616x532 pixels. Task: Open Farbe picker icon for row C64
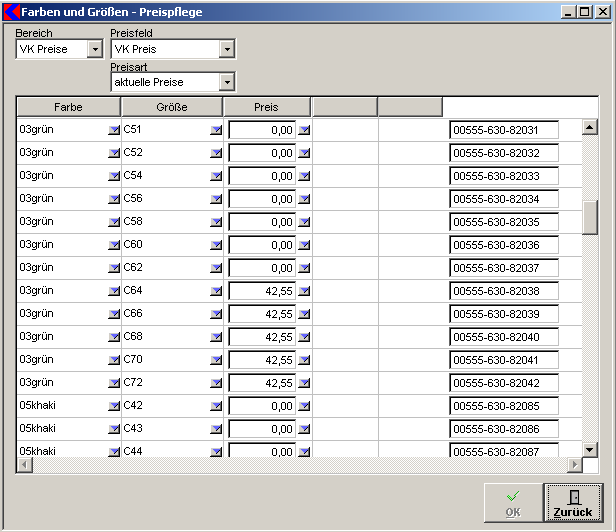(114, 291)
